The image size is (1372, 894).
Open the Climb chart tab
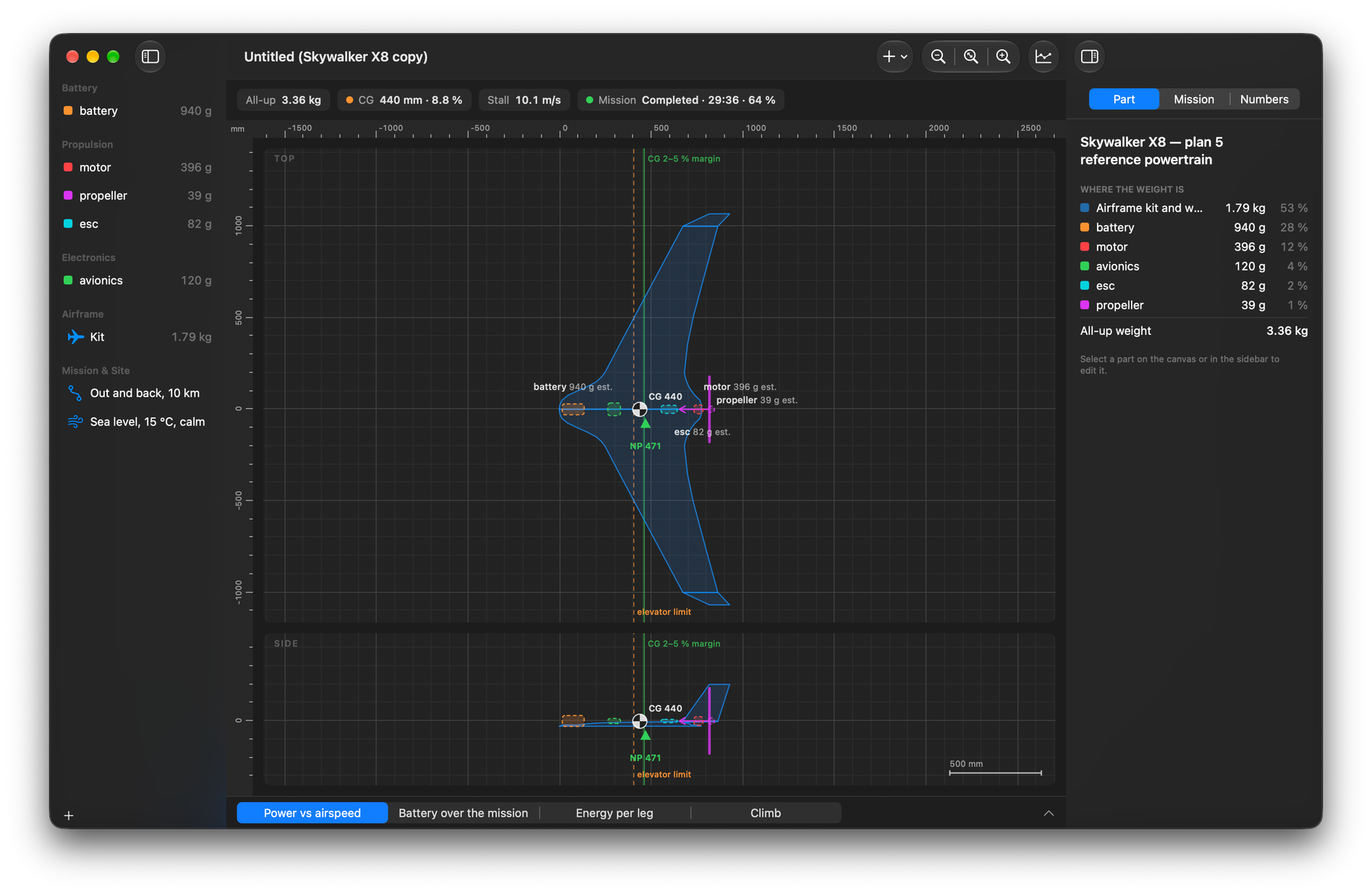pos(766,813)
